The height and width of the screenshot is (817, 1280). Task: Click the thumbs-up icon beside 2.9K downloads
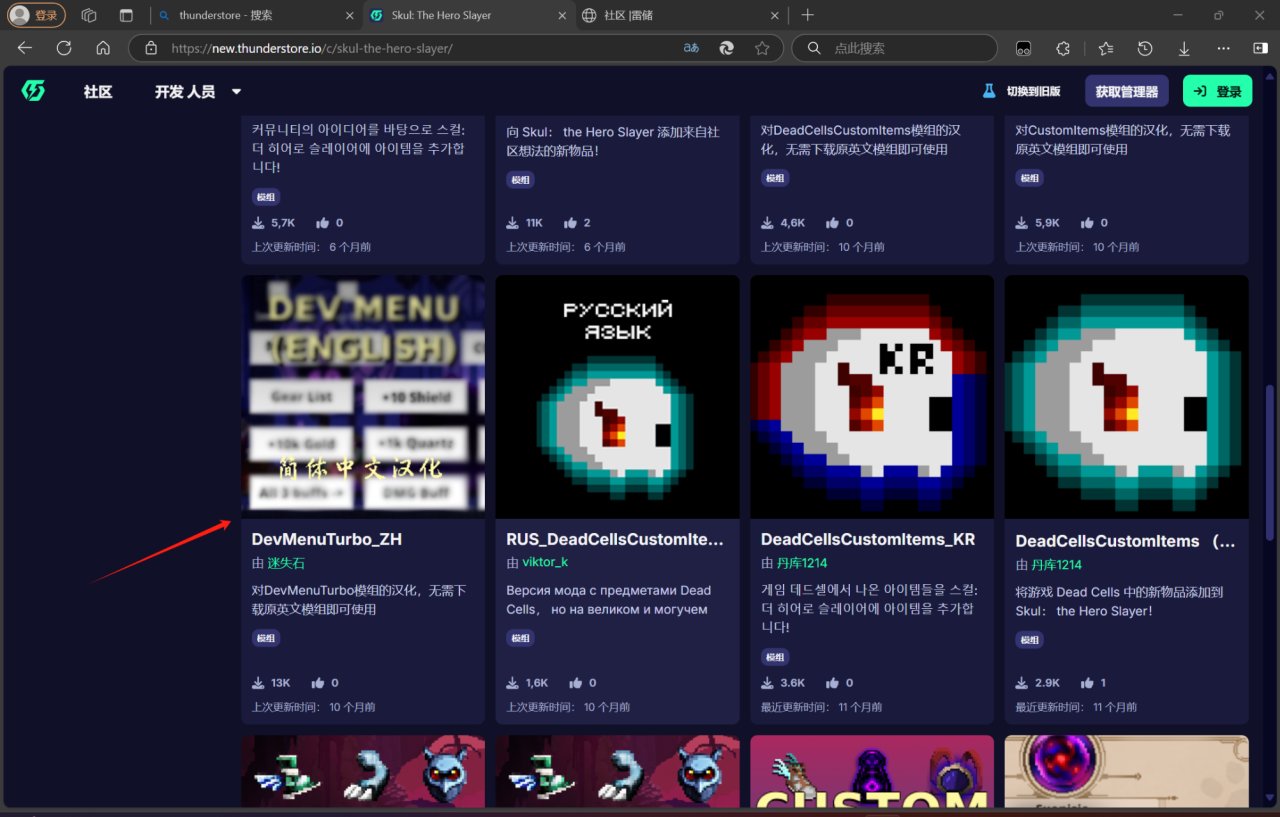click(x=1087, y=683)
